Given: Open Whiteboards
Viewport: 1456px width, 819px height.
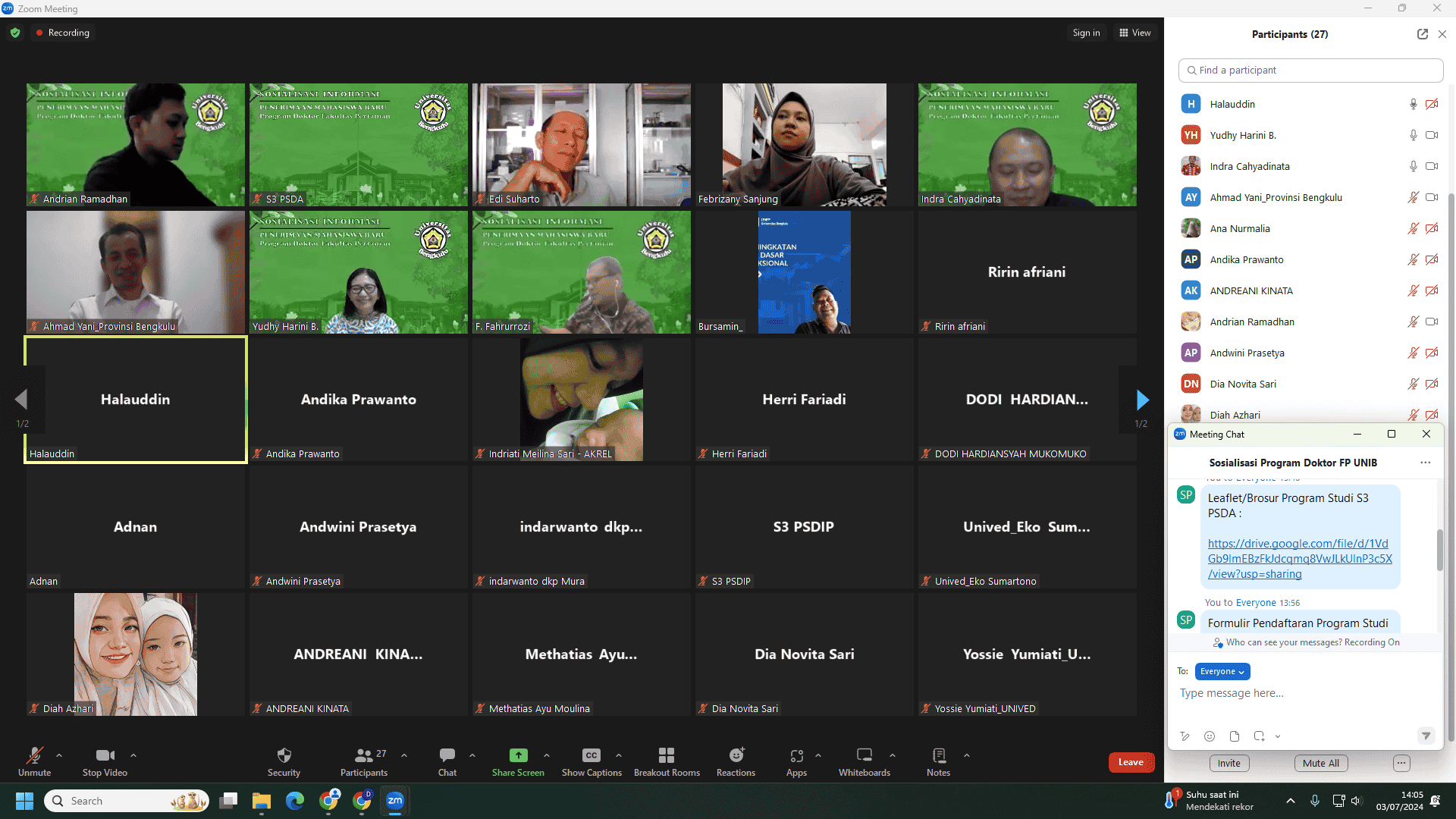Looking at the screenshot, I should coord(864,761).
